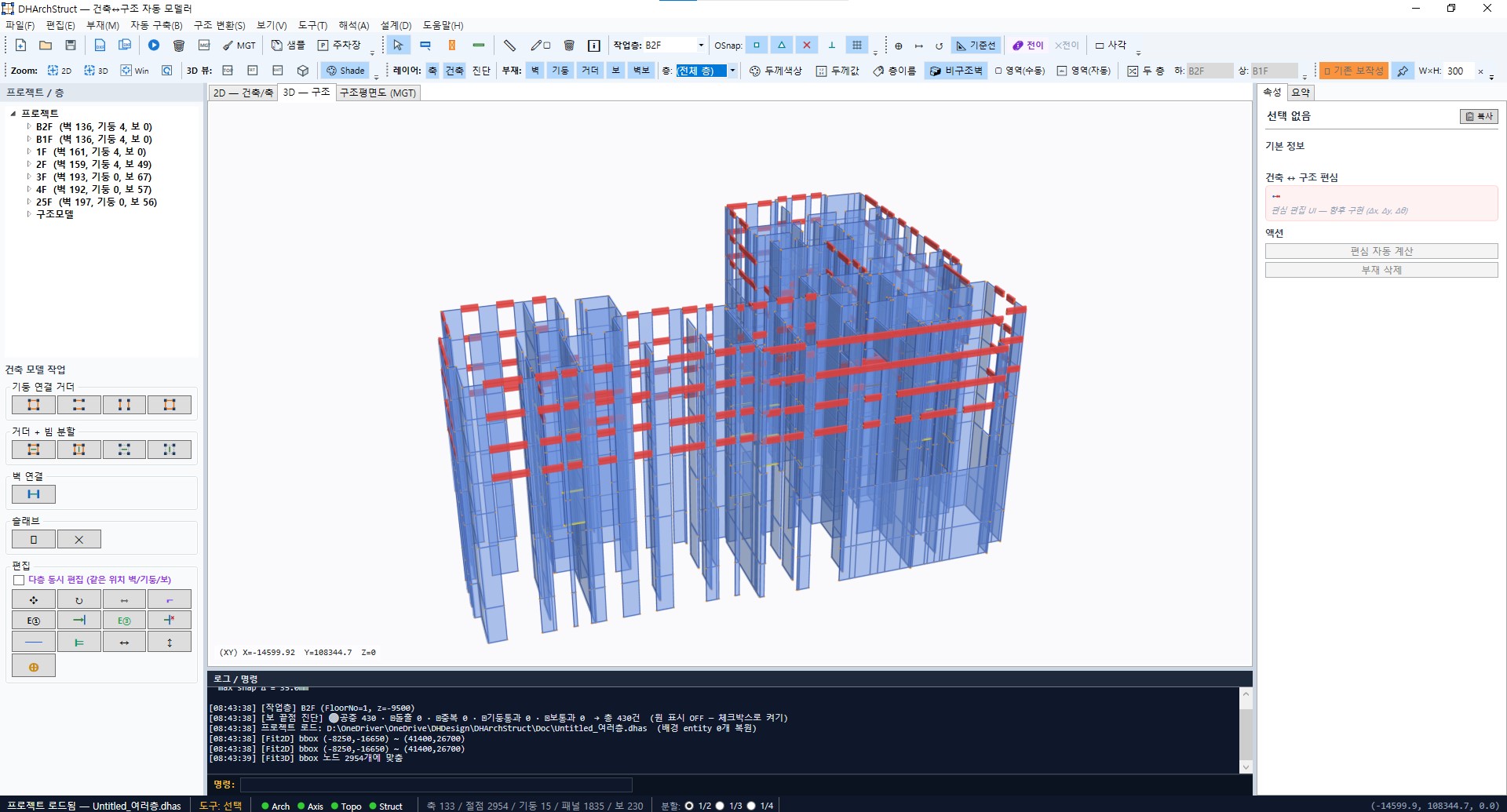Toggle the Shade rendering mode
The height and width of the screenshot is (812, 1507).
pos(346,71)
